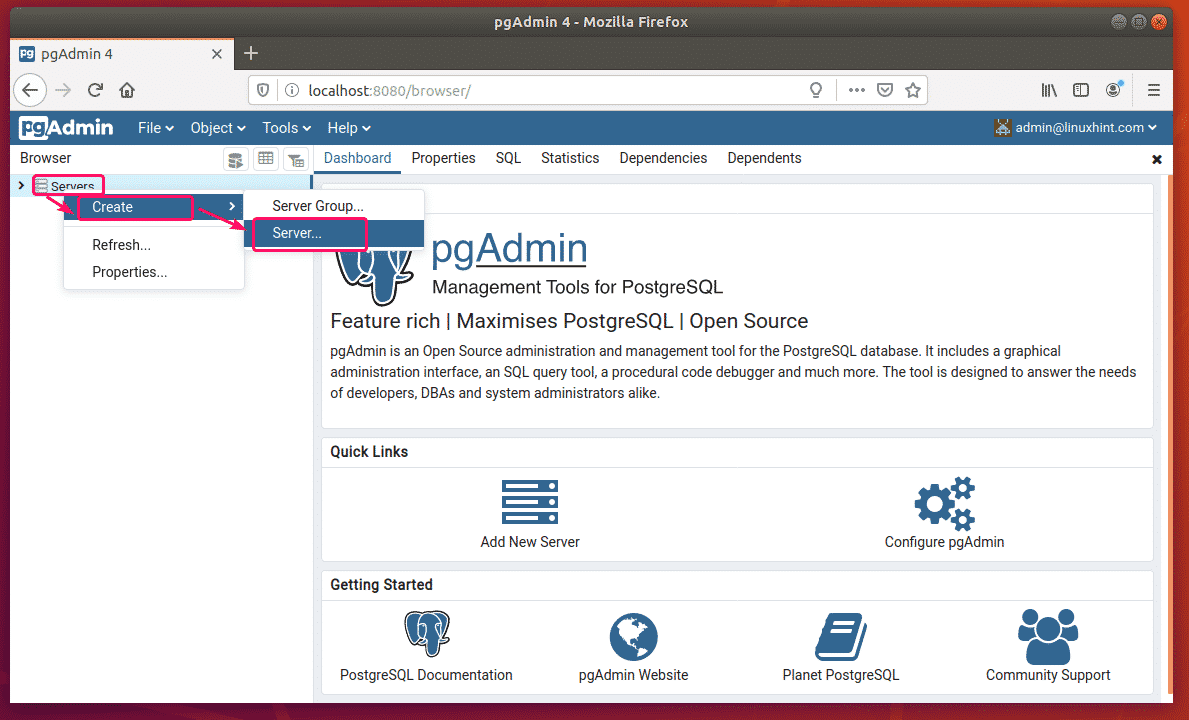The image size is (1189, 720).
Task: Click the pgAdmin logo in header
Action: pyautogui.click(x=66, y=128)
